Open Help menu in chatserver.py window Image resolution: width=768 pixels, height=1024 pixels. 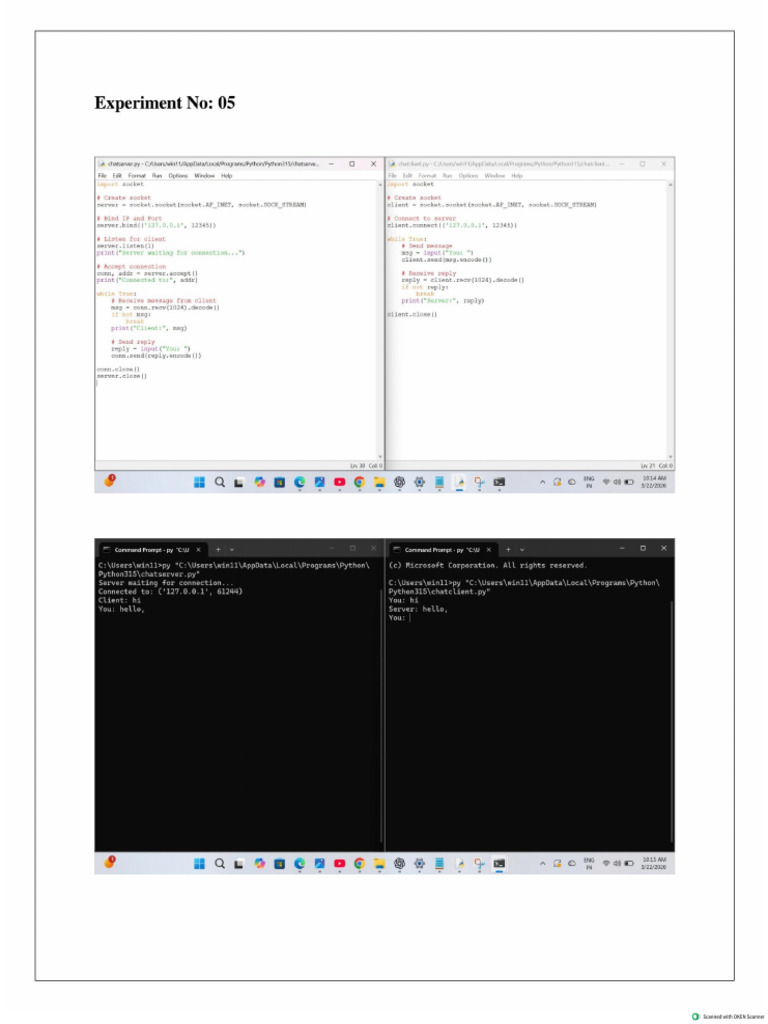[x=227, y=176]
